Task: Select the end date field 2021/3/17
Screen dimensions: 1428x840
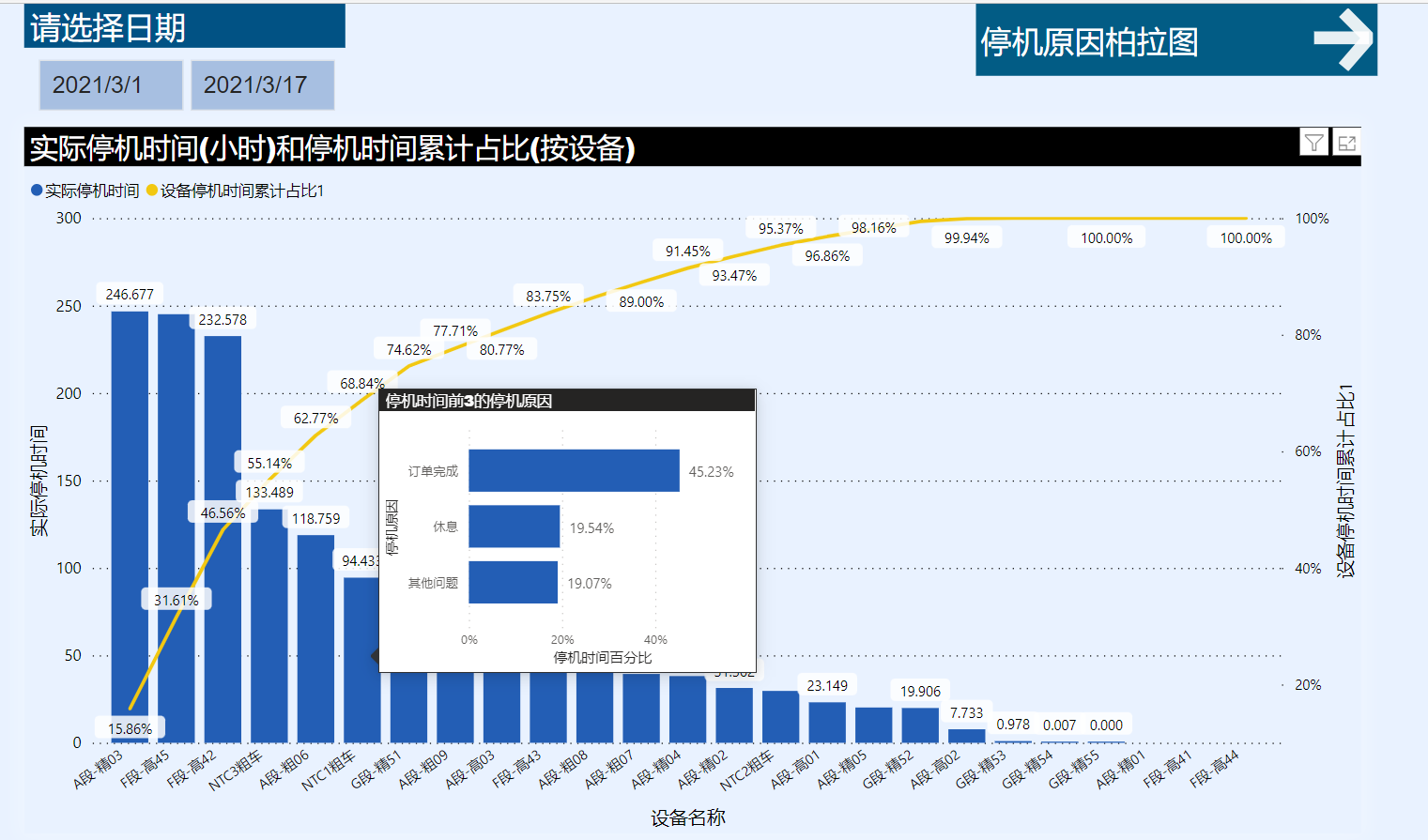Action: [263, 85]
